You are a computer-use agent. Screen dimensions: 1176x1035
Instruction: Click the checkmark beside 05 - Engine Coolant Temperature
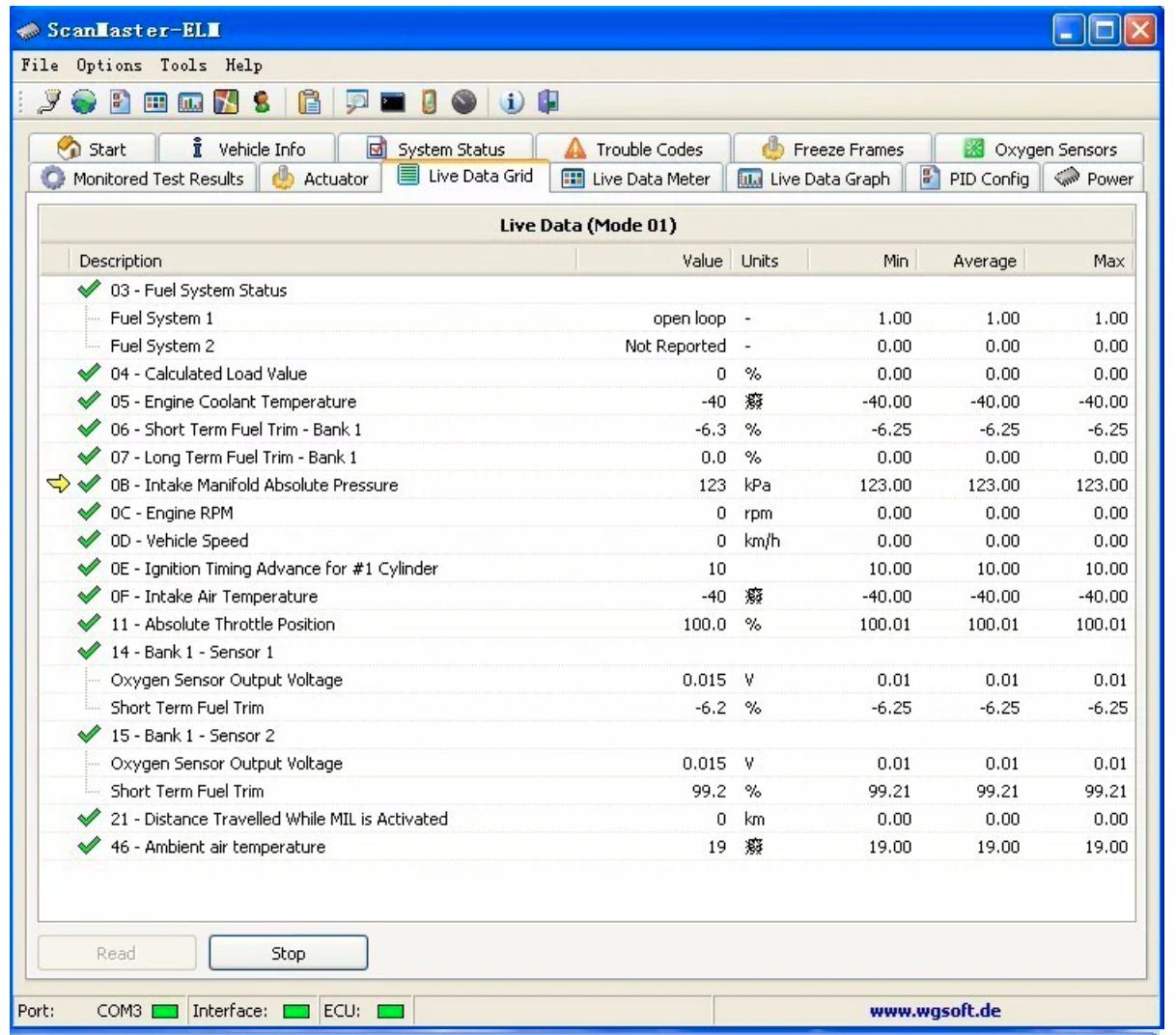coord(89,401)
